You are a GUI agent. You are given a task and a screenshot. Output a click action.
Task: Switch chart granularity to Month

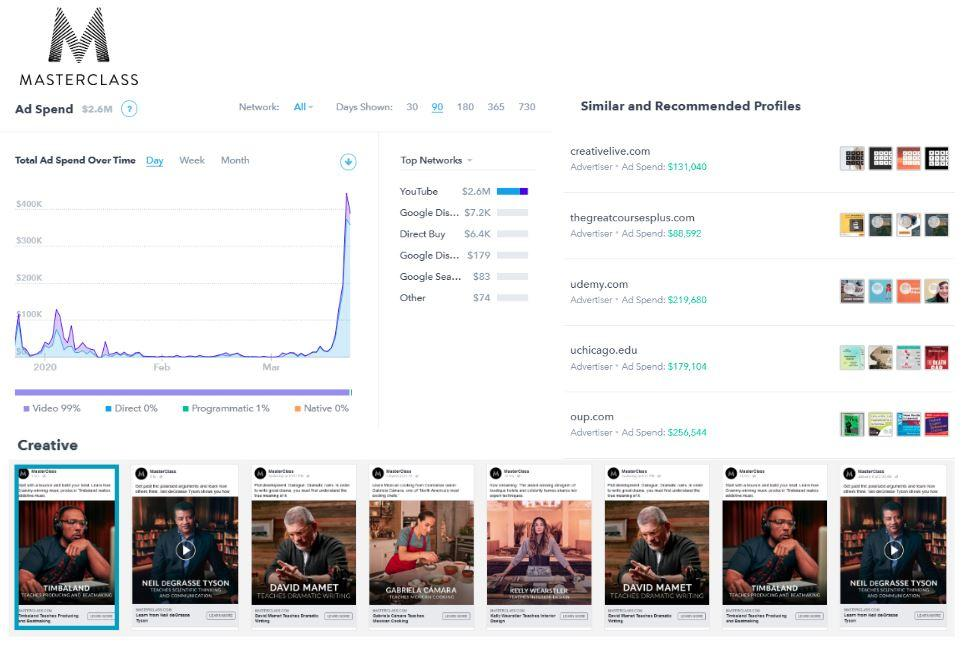pos(235,160)
